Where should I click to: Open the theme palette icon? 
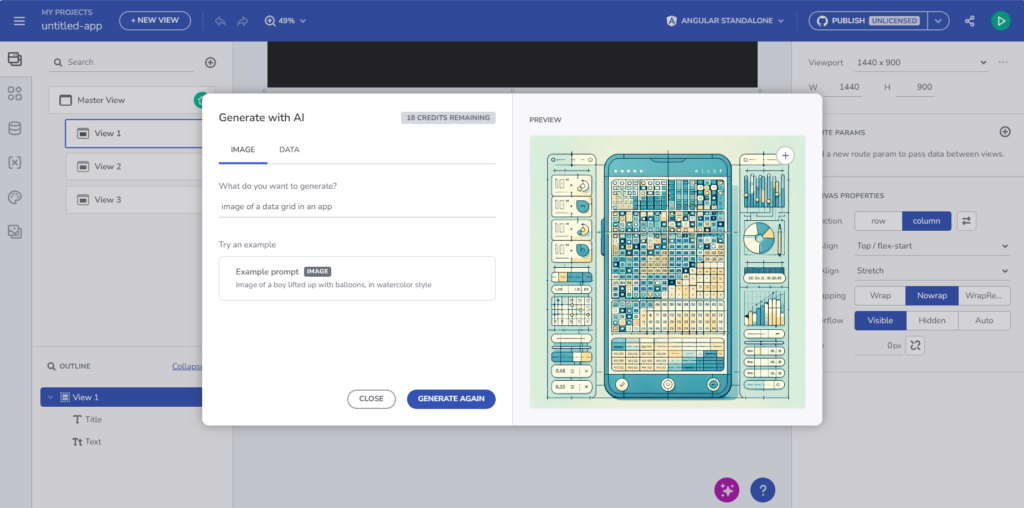pyautogui.click(x=14, y=197)
